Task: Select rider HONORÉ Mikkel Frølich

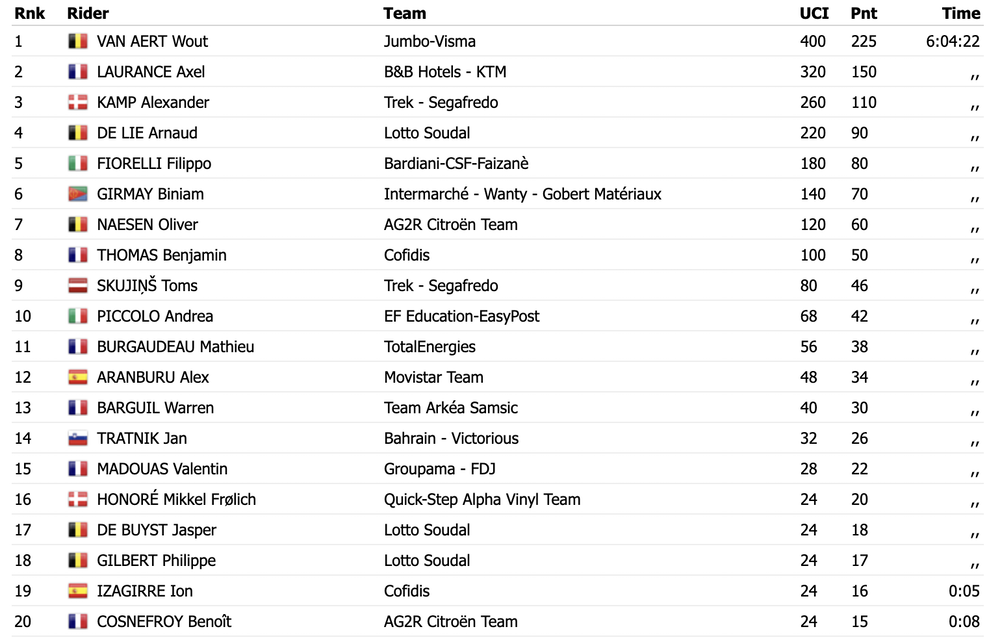Action: (176, 499)
